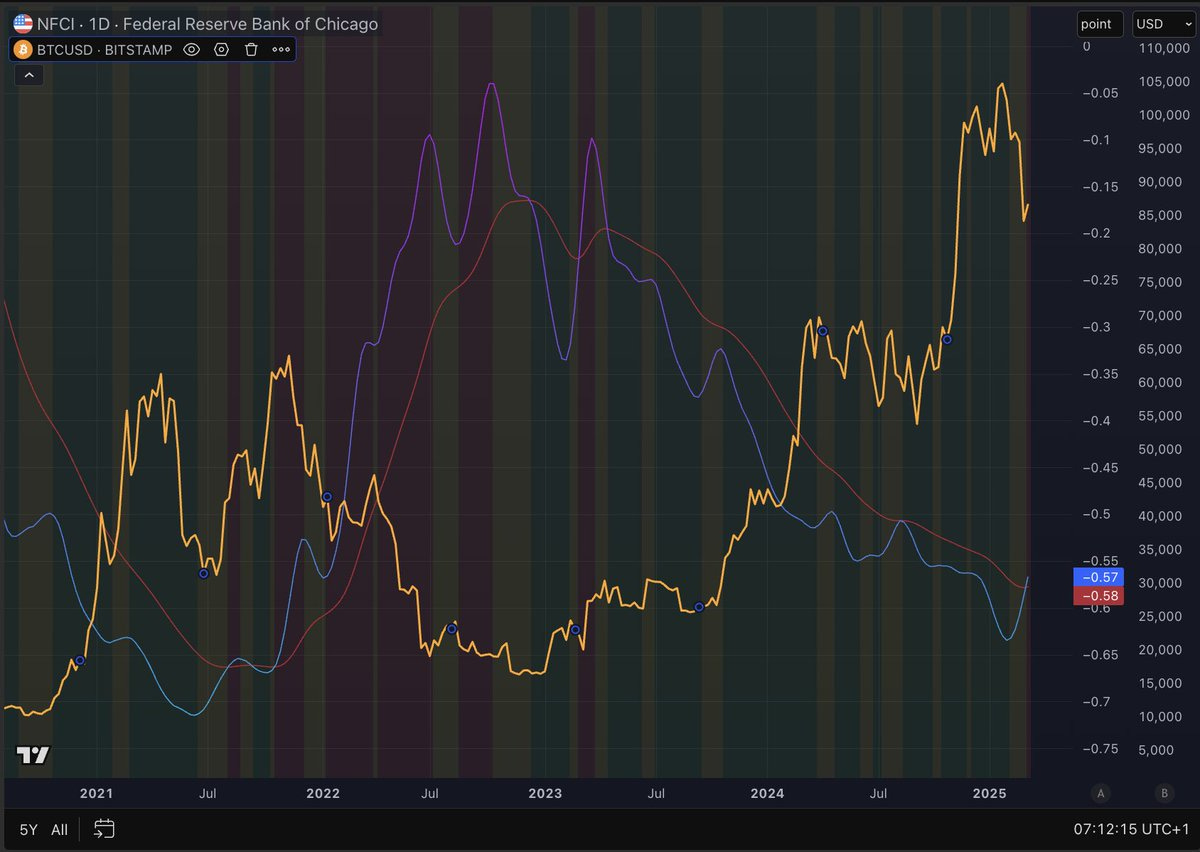Click the A price scale button
This screenshot has height=852, width=1200.
tap(1100, 793)
